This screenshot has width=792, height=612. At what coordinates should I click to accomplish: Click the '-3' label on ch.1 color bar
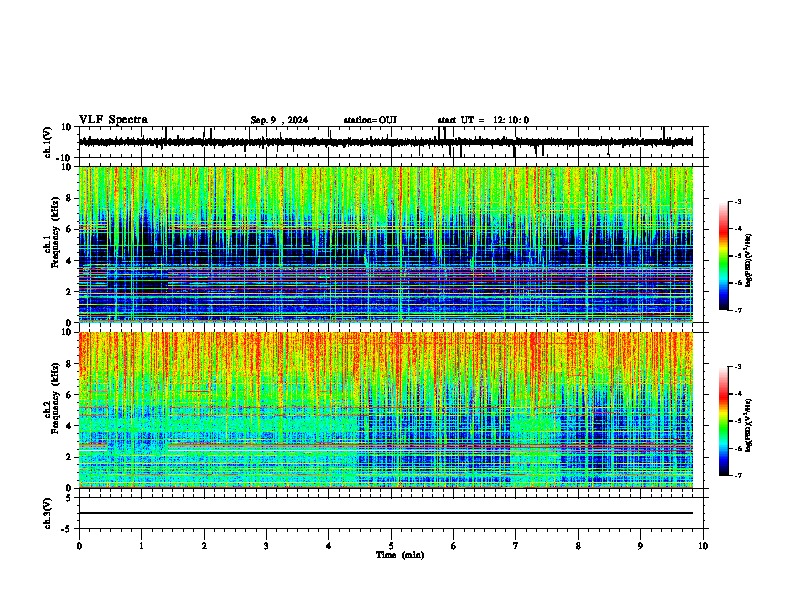pos(737,201)
